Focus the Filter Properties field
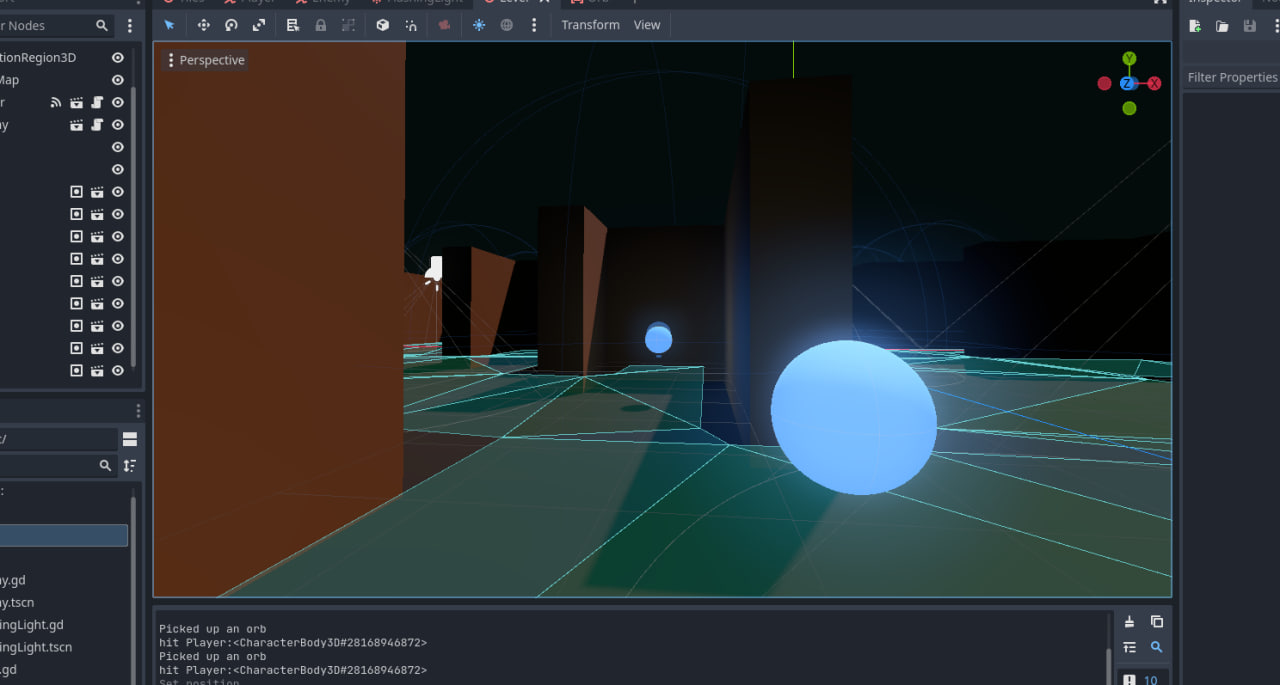The width and height of the screenshot is (1280, 685). point(1232,77)
